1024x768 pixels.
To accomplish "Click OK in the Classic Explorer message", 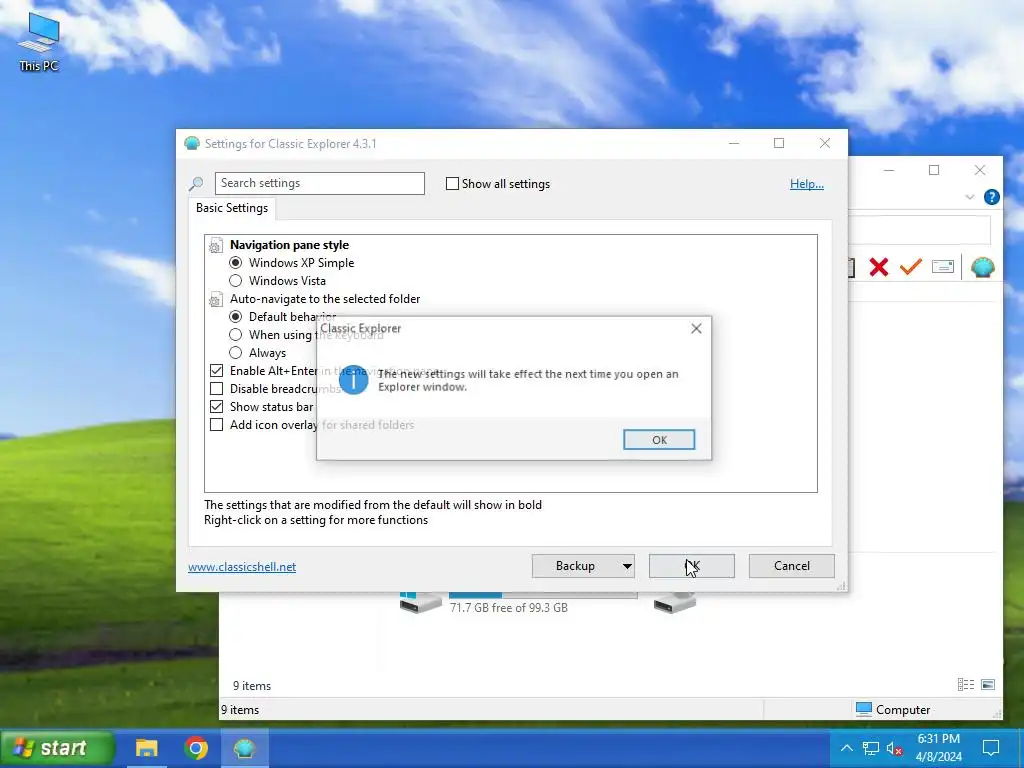I will [659, 440].
